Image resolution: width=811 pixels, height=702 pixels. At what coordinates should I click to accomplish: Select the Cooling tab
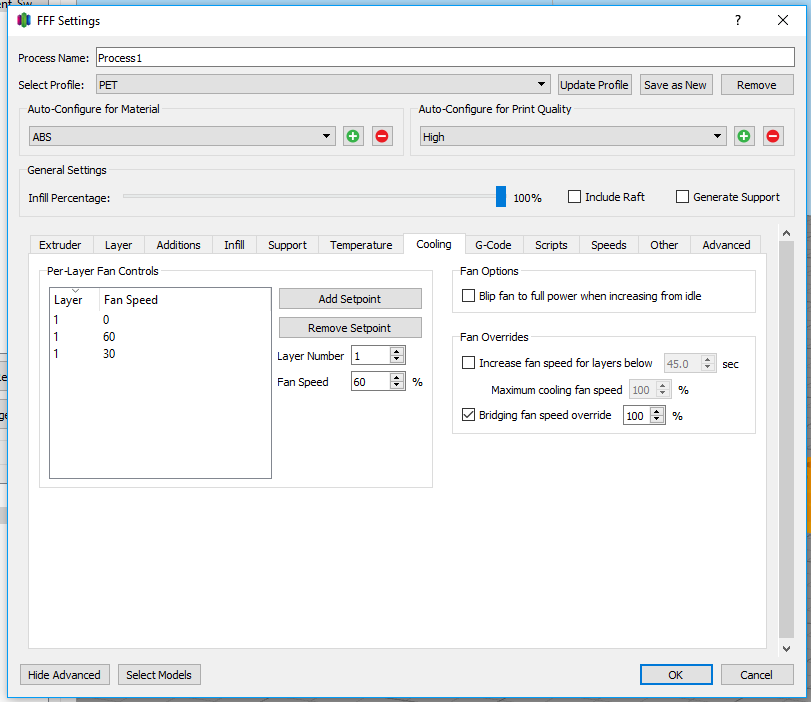pos(434,244)
